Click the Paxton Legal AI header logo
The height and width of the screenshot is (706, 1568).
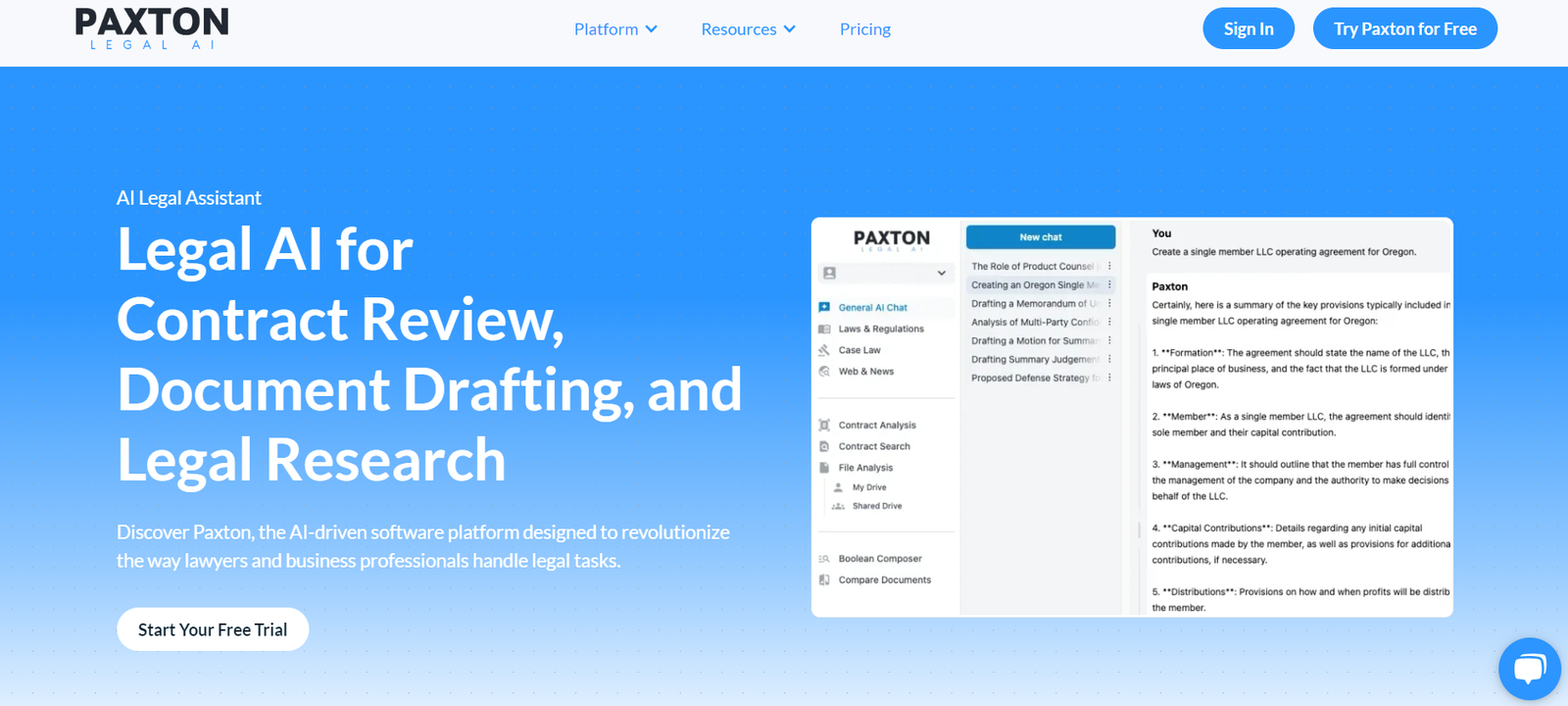point(152,28)
